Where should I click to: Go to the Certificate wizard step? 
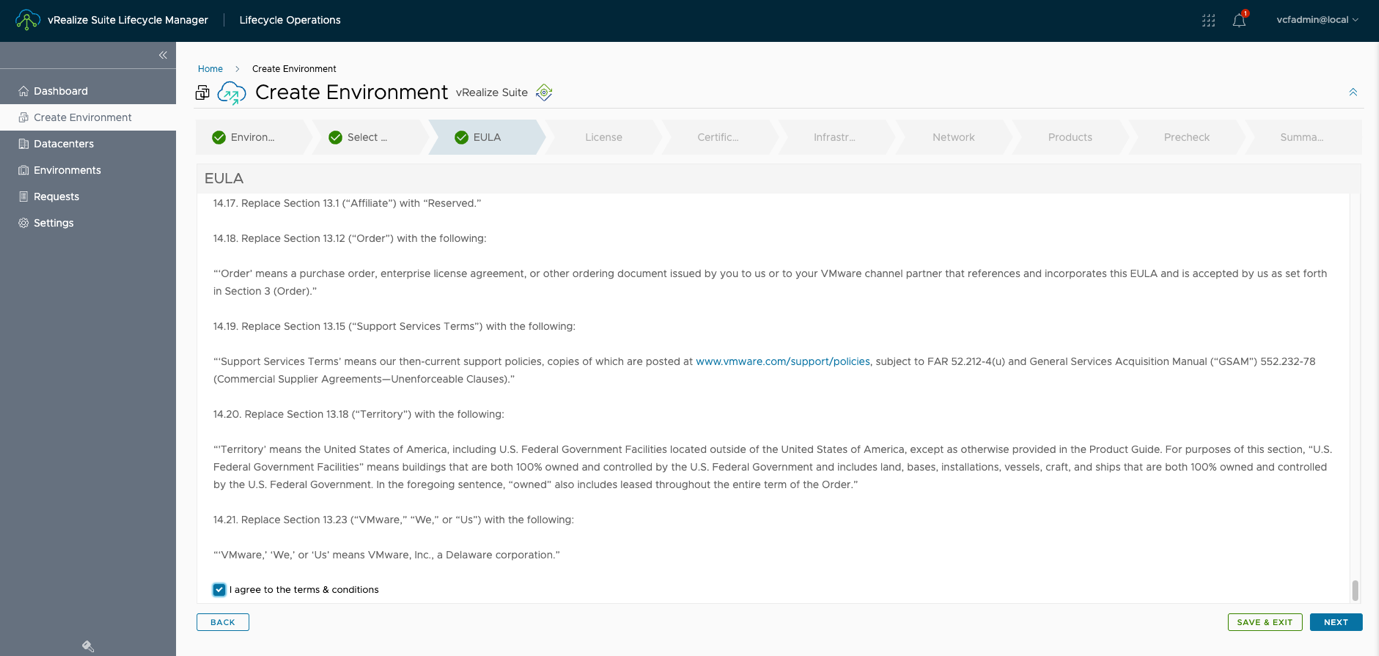pyautogui.click(x=718, y=137)
